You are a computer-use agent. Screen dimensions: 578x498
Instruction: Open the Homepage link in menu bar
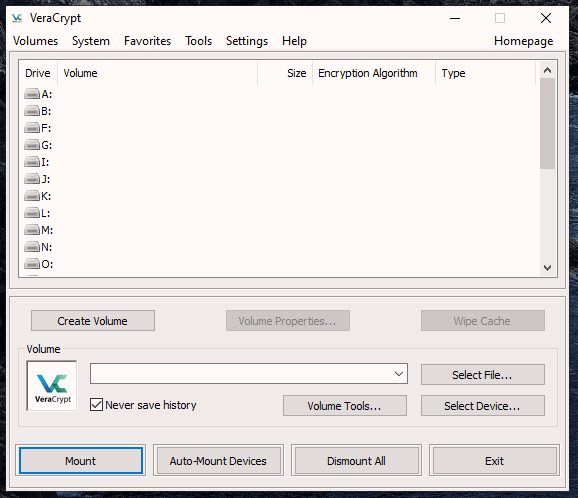click(523, 41)
